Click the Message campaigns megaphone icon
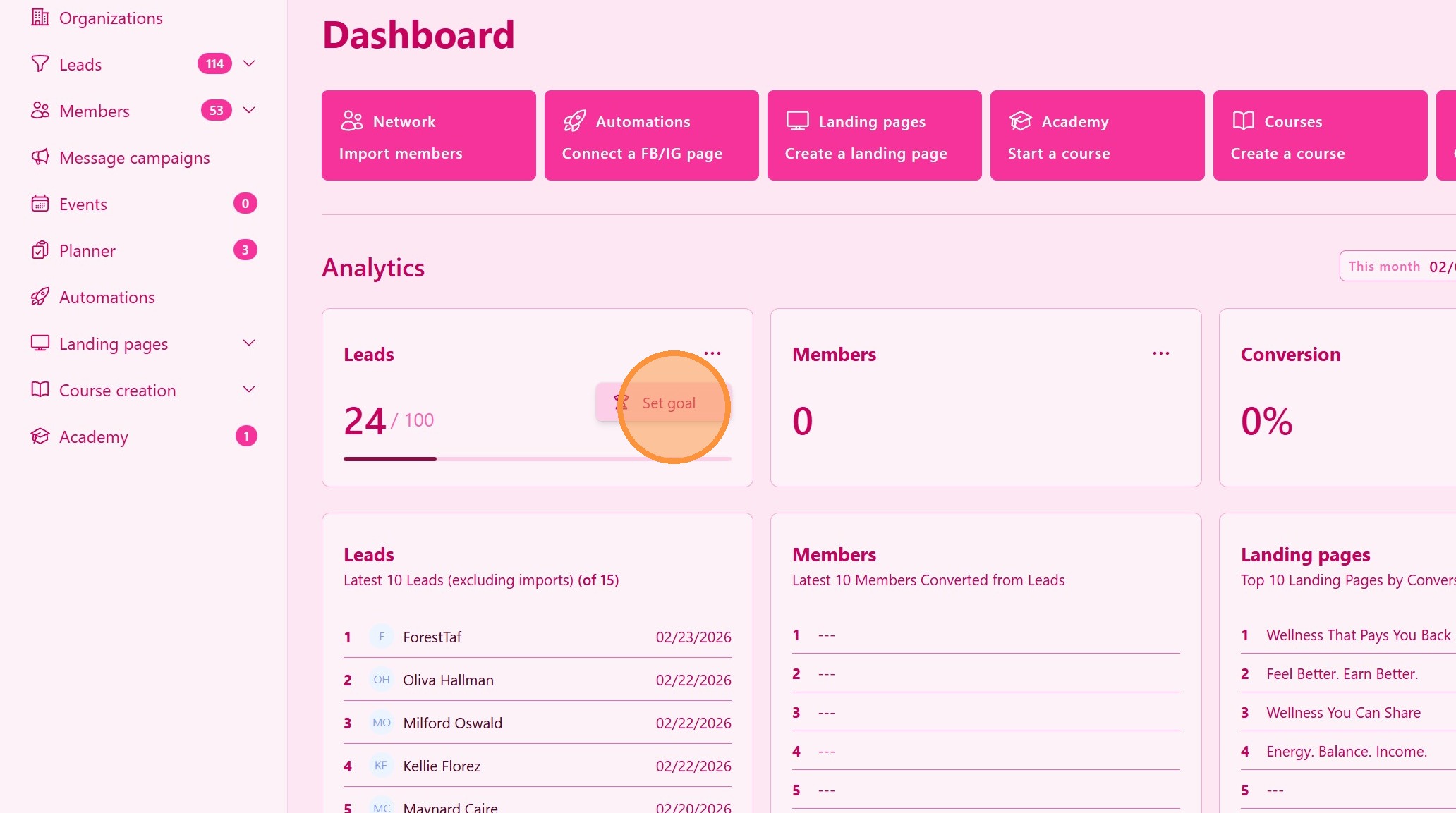 pyautogui.click(x=40, y=157)
